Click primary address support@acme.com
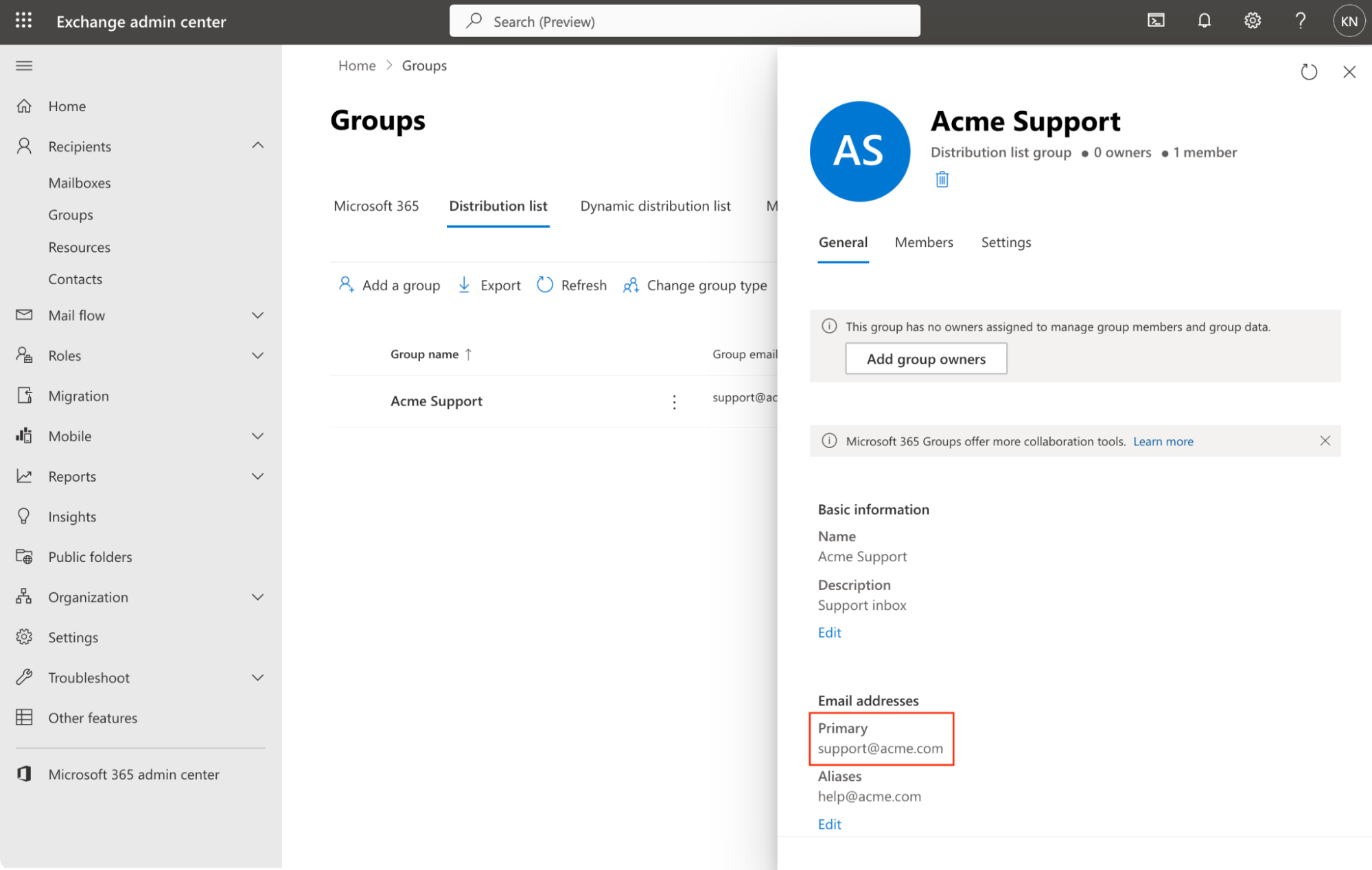 point(880,749)
